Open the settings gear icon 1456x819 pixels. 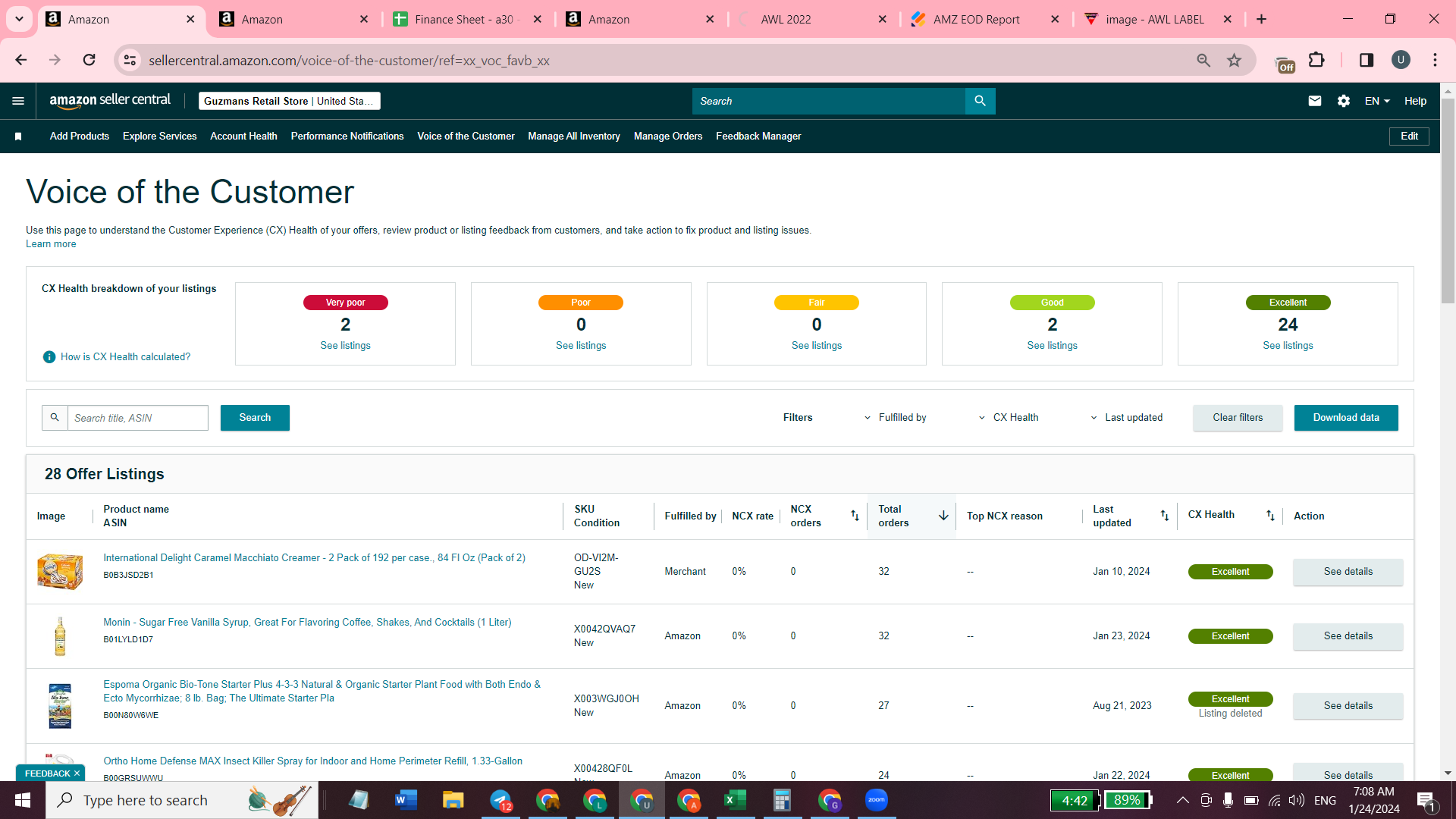coord(1344,101)
